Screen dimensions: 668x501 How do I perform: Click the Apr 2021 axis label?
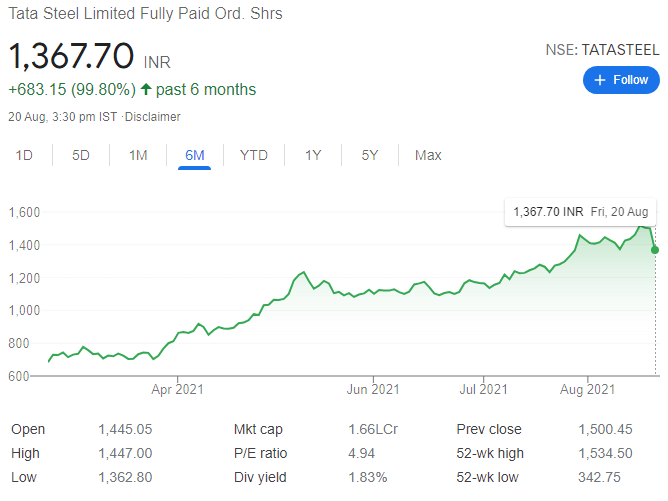point(177,389)
